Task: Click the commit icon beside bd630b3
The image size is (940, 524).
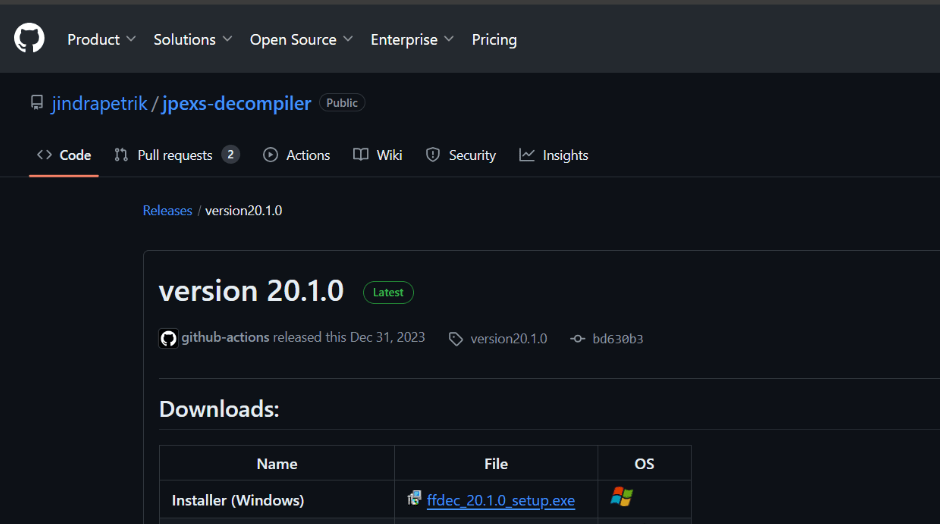Action: (x=577, y=339)
